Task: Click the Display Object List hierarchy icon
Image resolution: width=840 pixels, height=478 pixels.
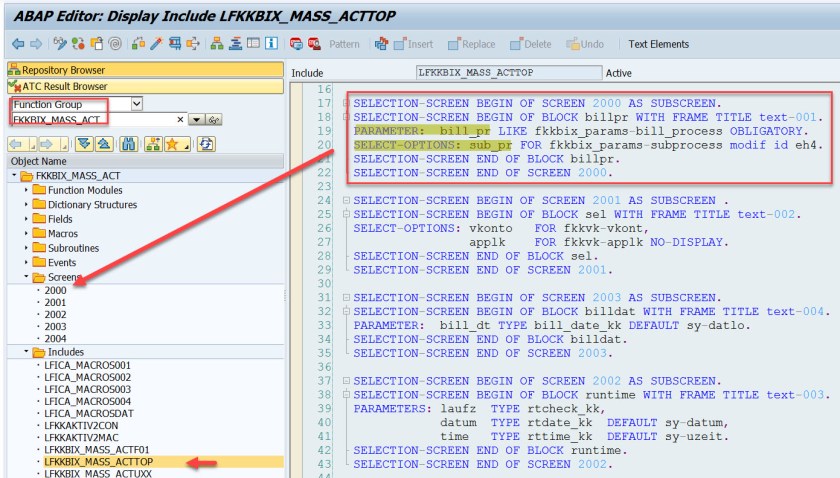Action: 217,44
